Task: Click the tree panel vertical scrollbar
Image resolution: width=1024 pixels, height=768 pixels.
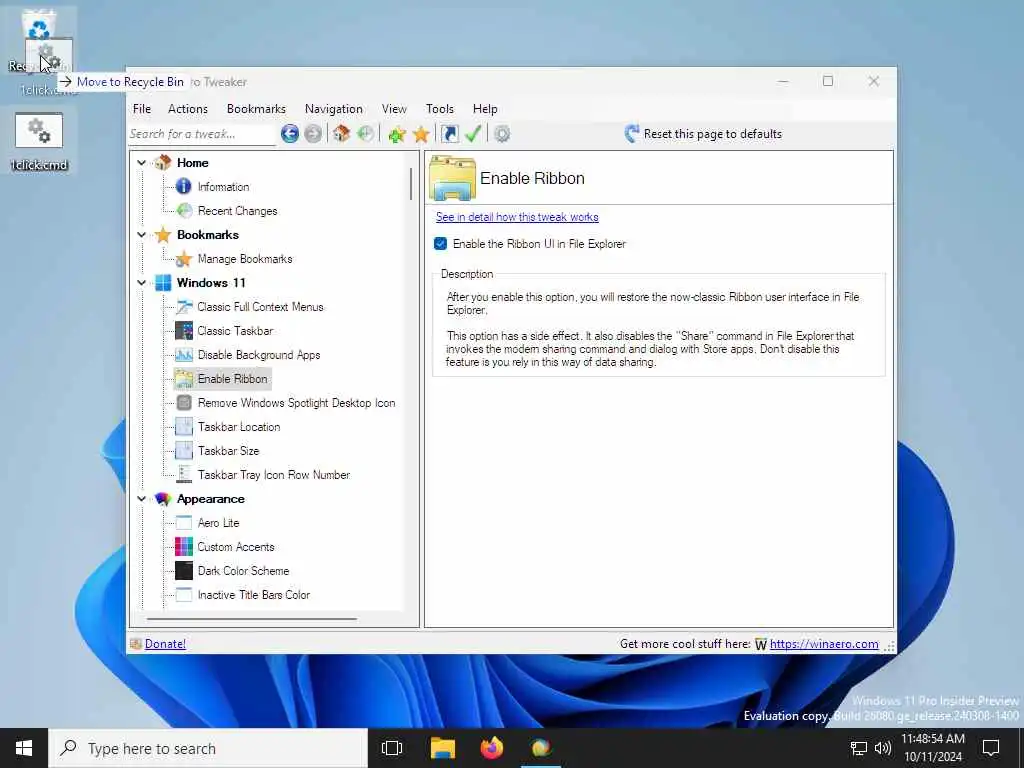Action: pyautogui.click(x=411, y=184)
